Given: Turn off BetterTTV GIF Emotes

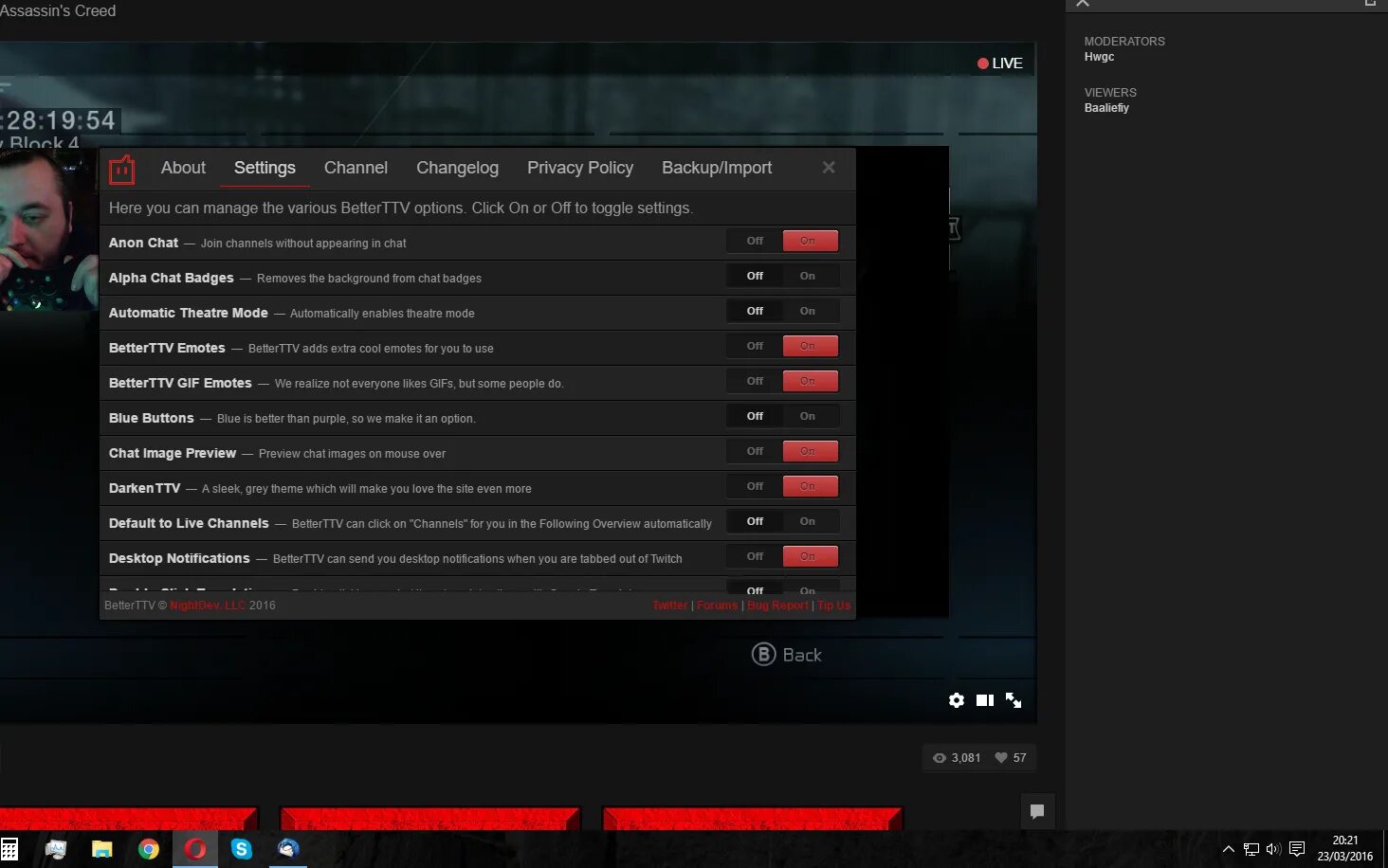Looking at the screenshot, I should [752, 381].
